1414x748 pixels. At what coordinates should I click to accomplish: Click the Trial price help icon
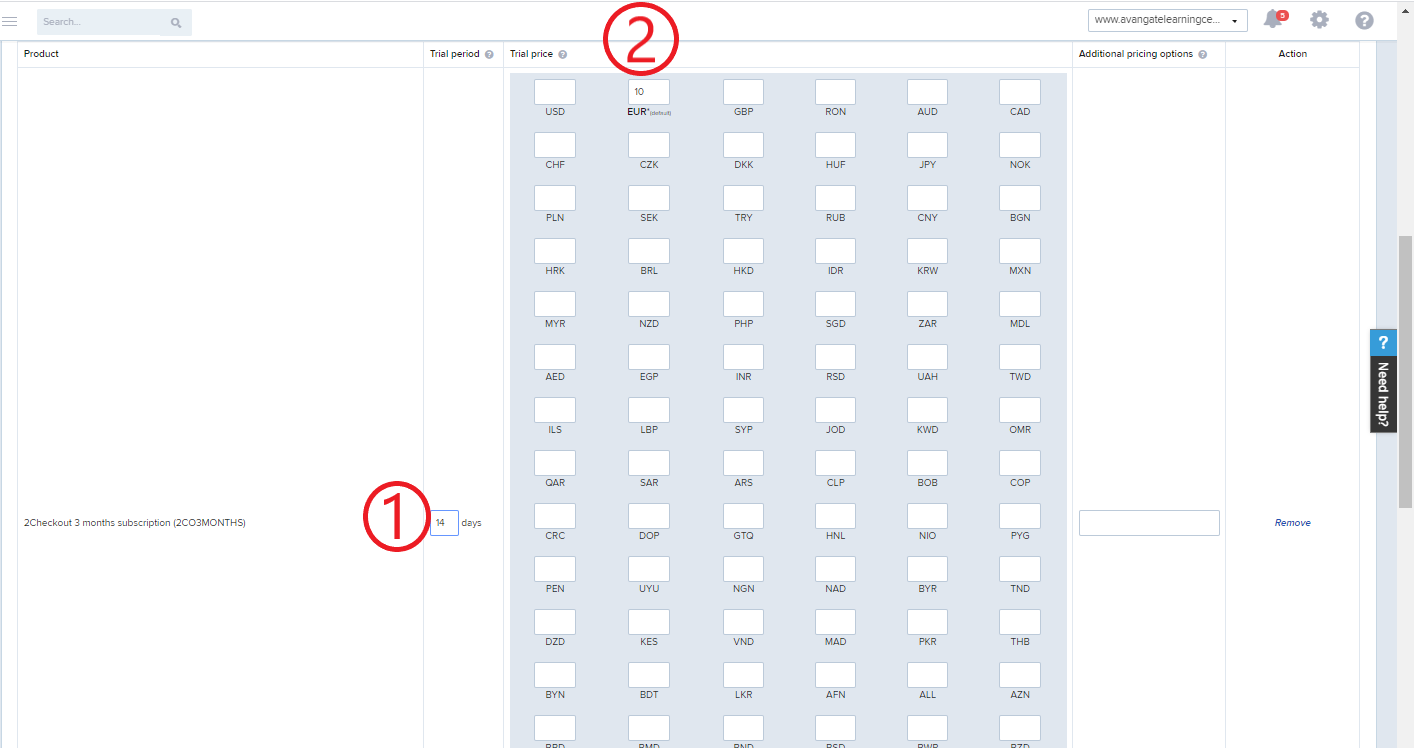click(x=563, y=54)
